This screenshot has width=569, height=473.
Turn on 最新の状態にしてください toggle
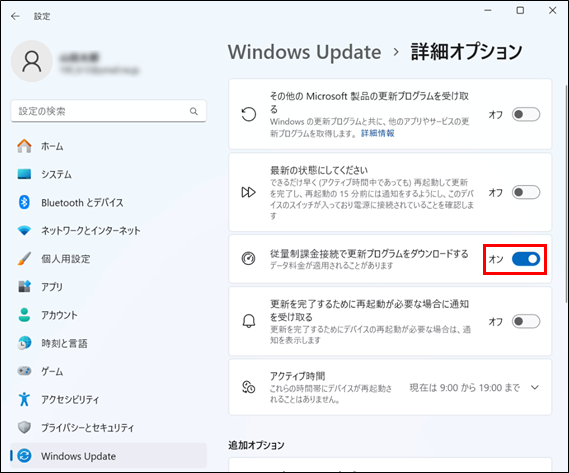(526, 192)
